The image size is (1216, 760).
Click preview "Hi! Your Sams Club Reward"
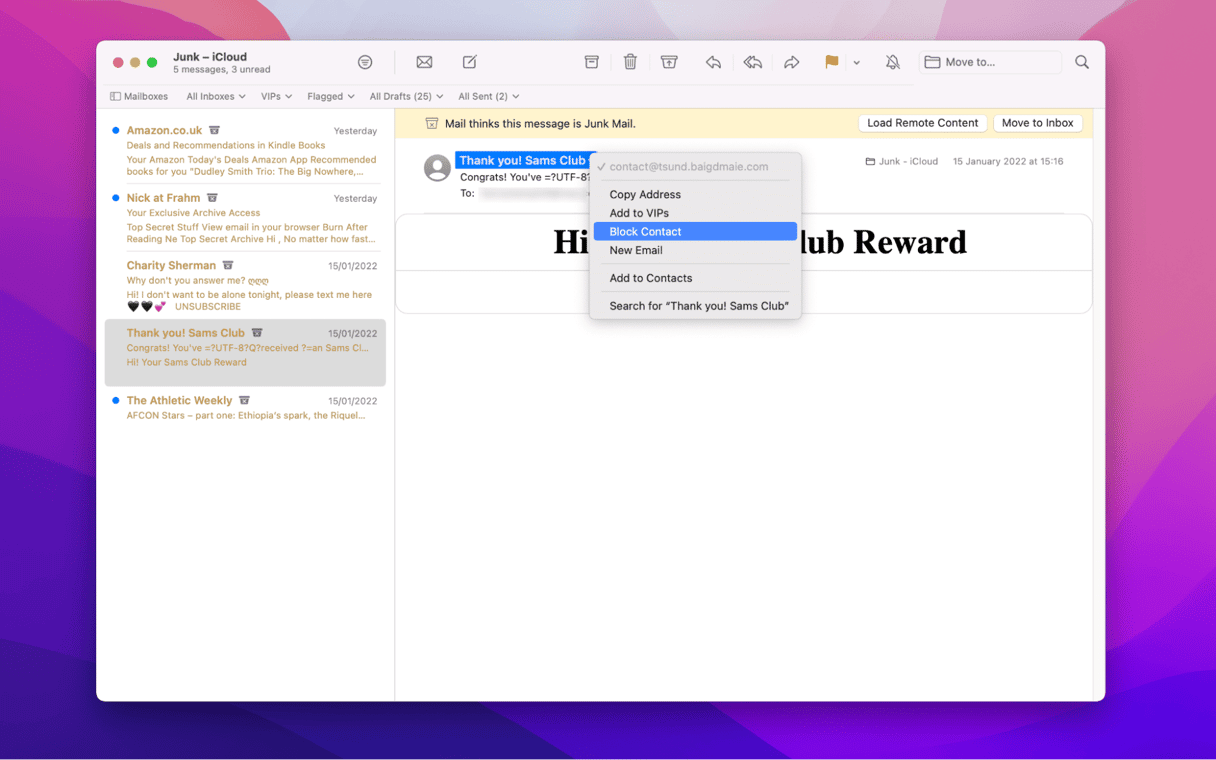pos(187,362)
